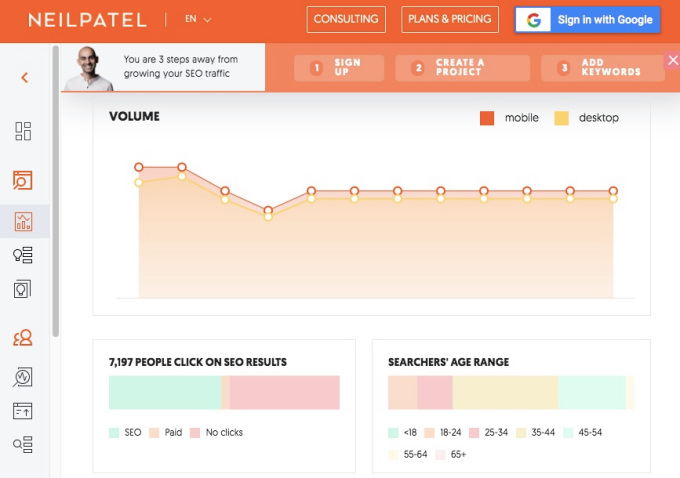Open the dashboard grid icon in sidebar
This screenshot has height=478, width=680.
tap(23, 131)
